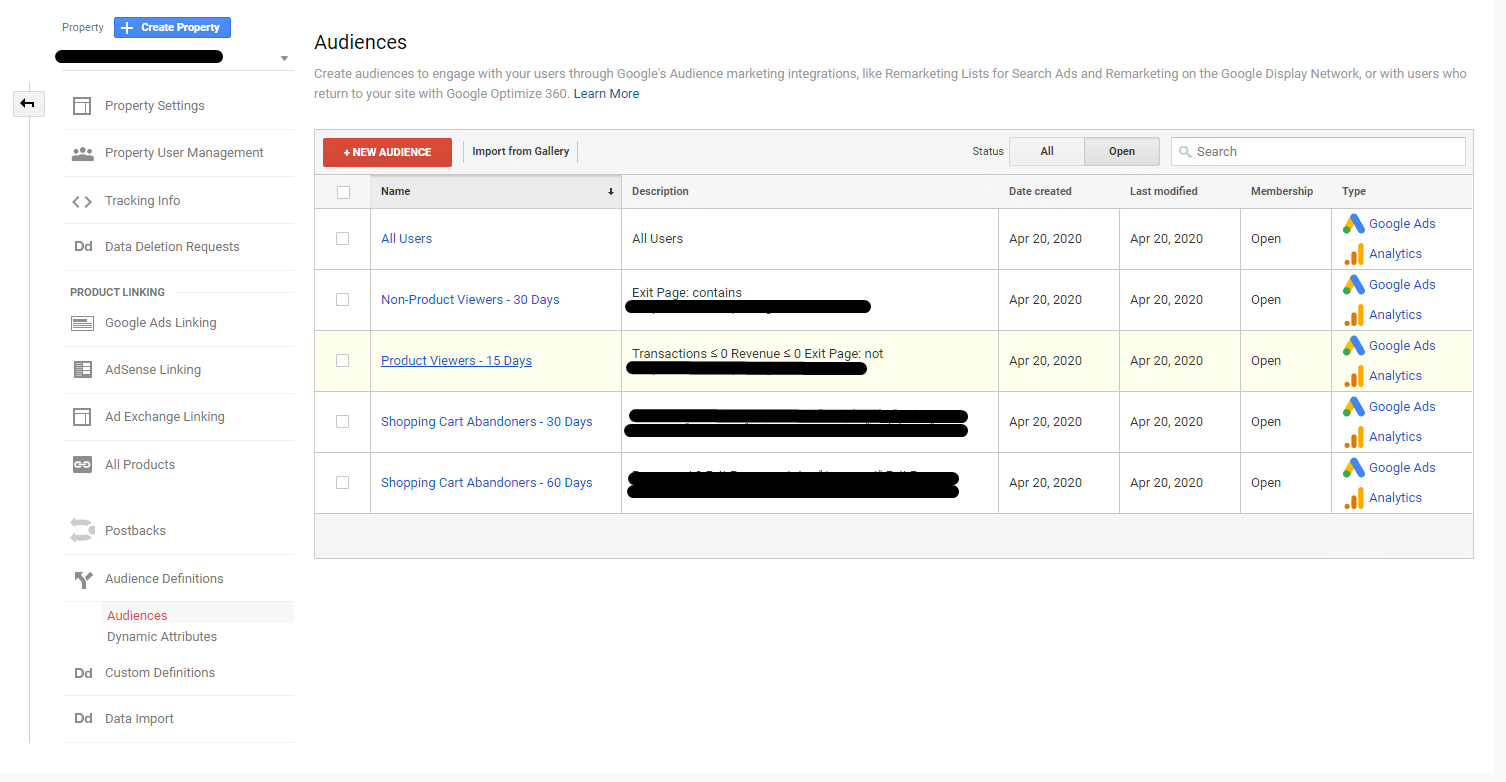Viewport: 1506px width, 782px height.
Task: Click the Postbacks arrows icon
Action: pos(82,531)
